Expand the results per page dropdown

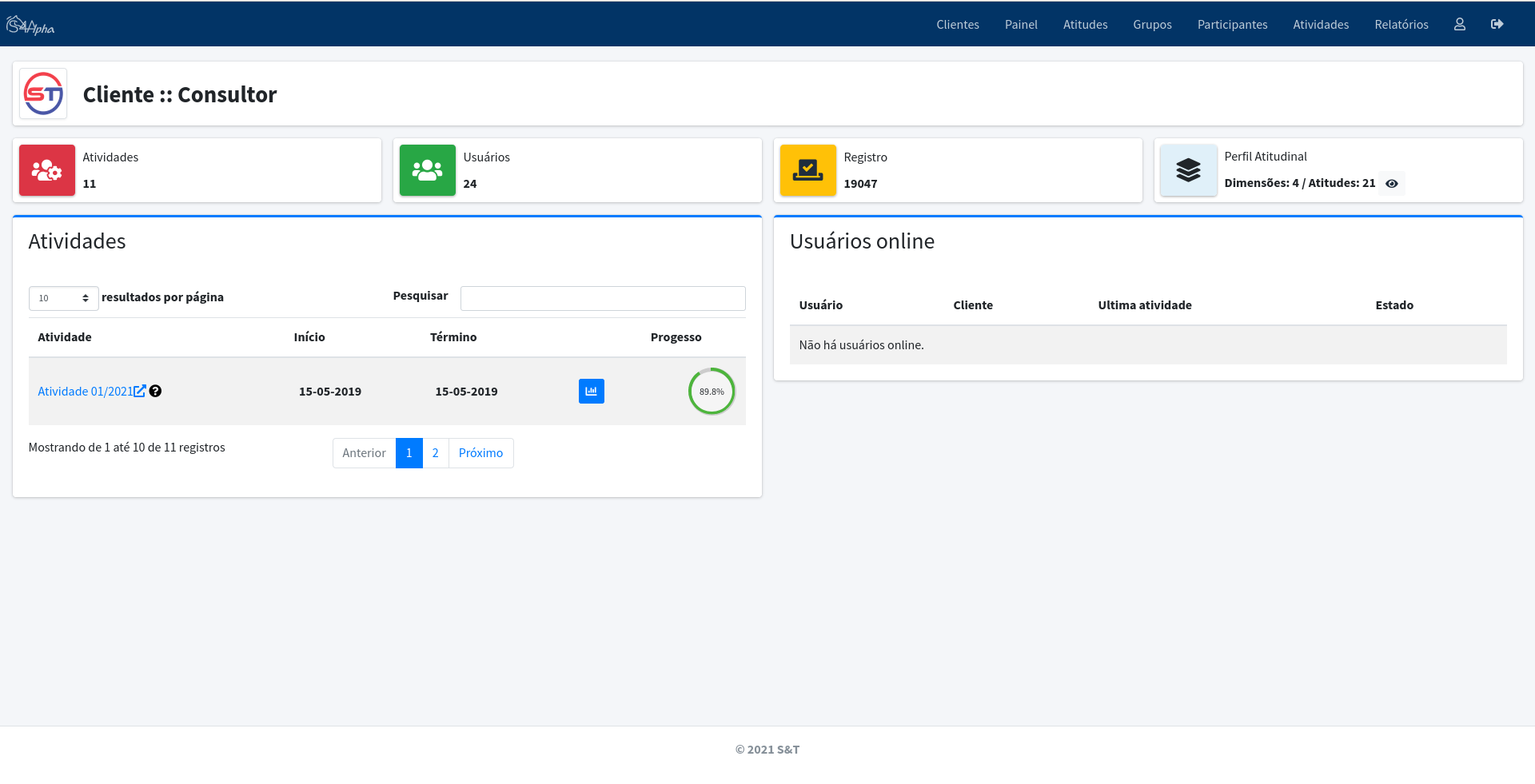tap(64, 298)
